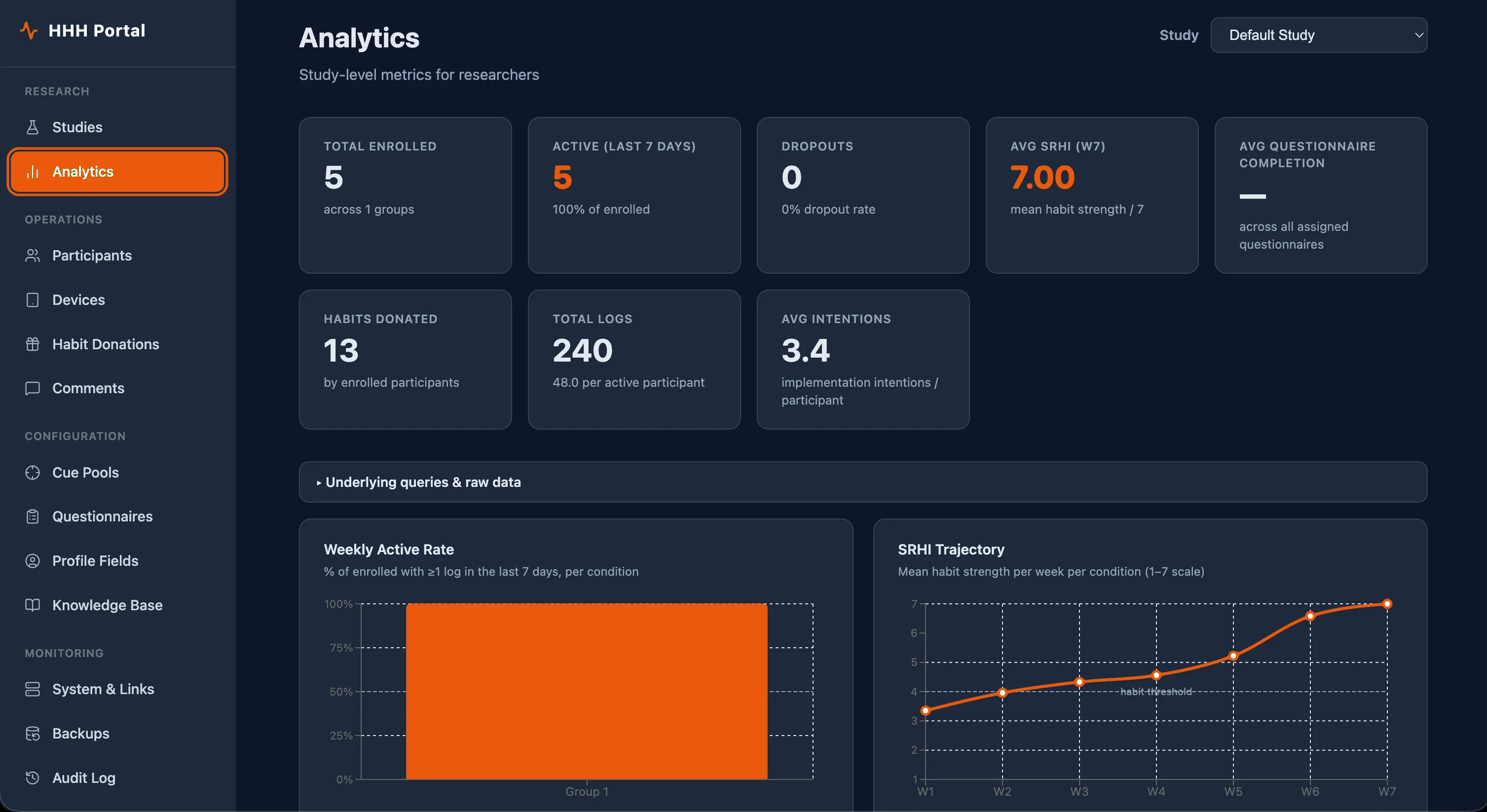This screenshot has width=1487, height=812.
Task: Click the Cue Pools circle icon
Action: tap(33, 472)
